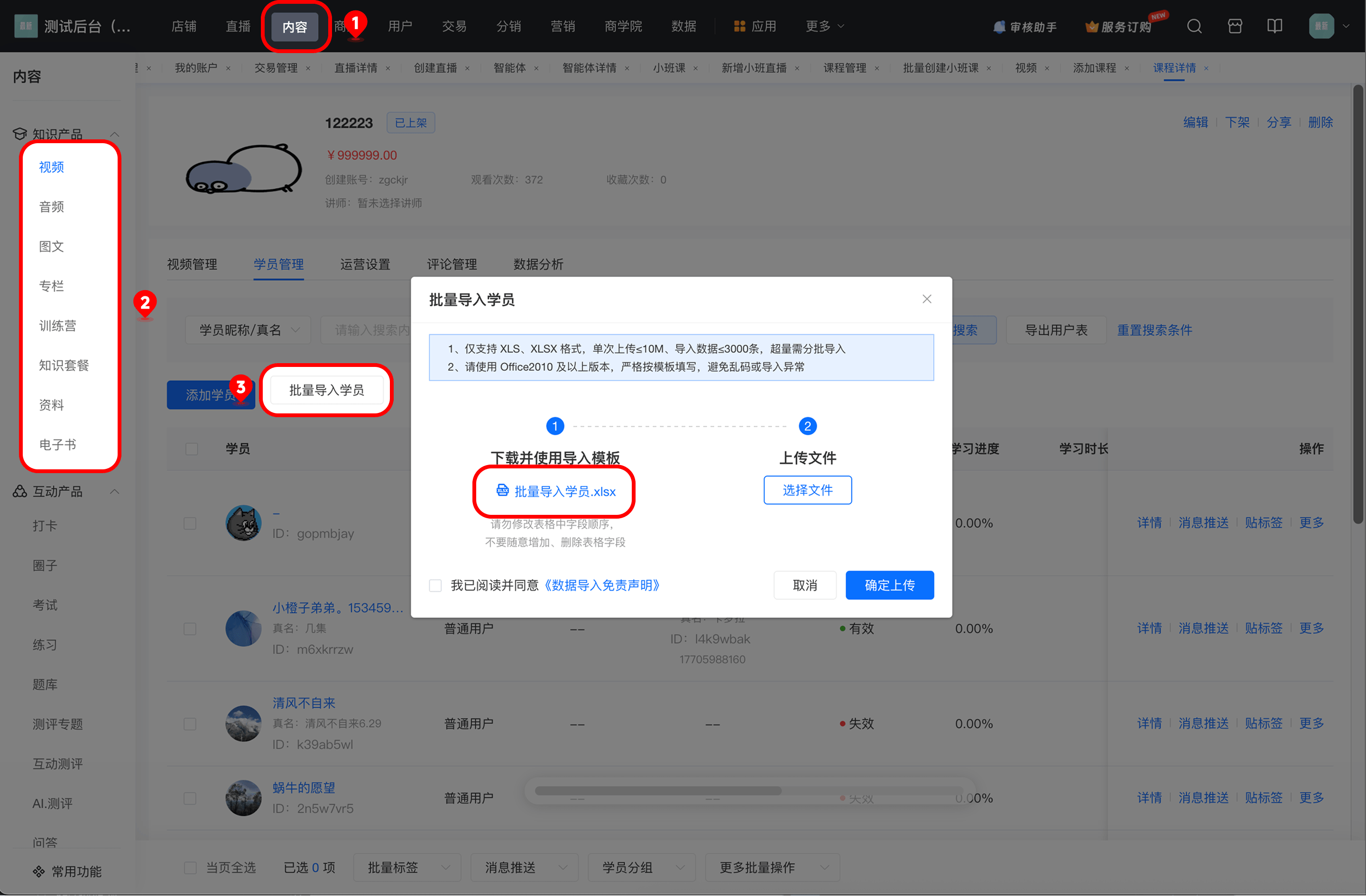1366x896 pixels.
Task: Collapse the 互动产品 section chevron
Action: coord(115,492)
